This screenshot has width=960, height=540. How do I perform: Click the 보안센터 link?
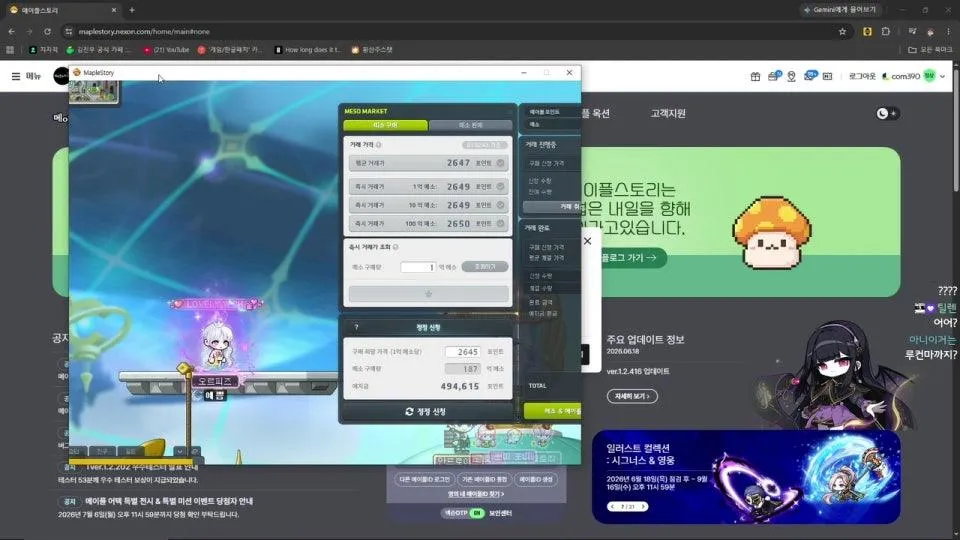pos(500,513)
